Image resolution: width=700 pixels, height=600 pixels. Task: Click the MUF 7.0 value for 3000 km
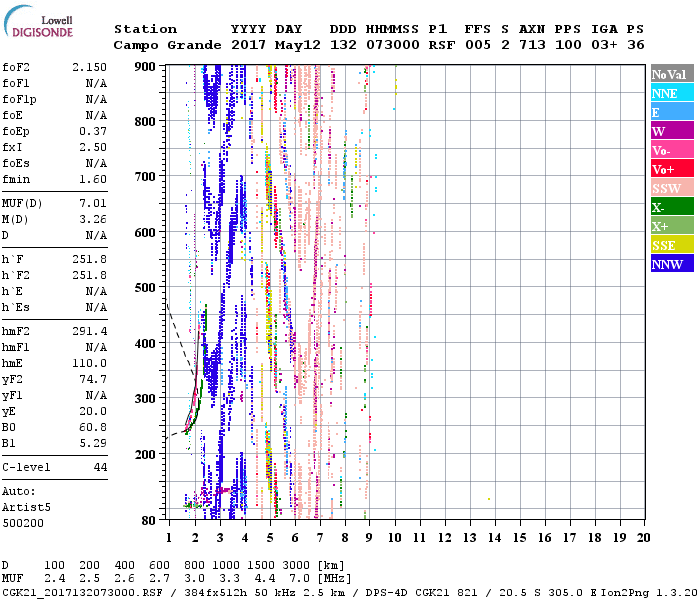[x=300, y=579]
